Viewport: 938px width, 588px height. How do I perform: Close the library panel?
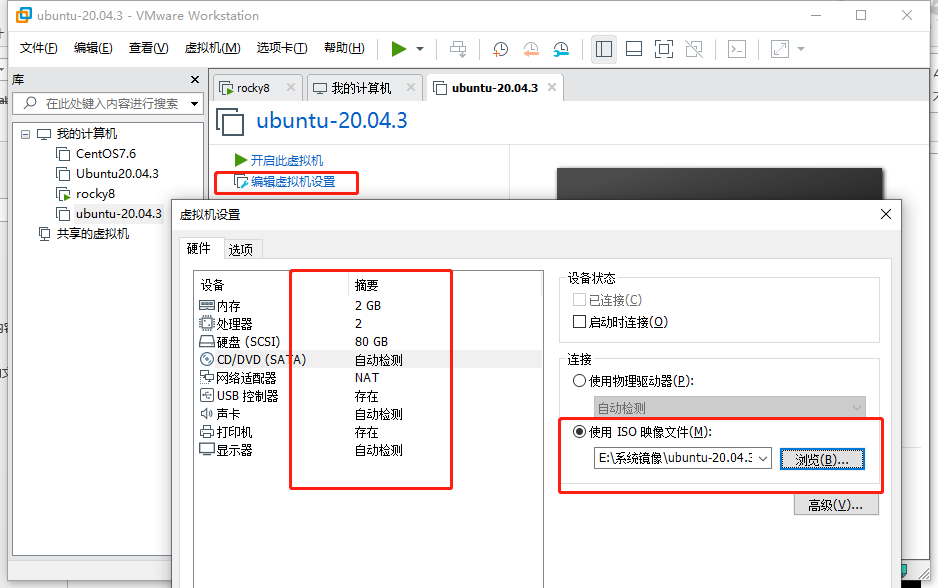click(x=194, y=80)
